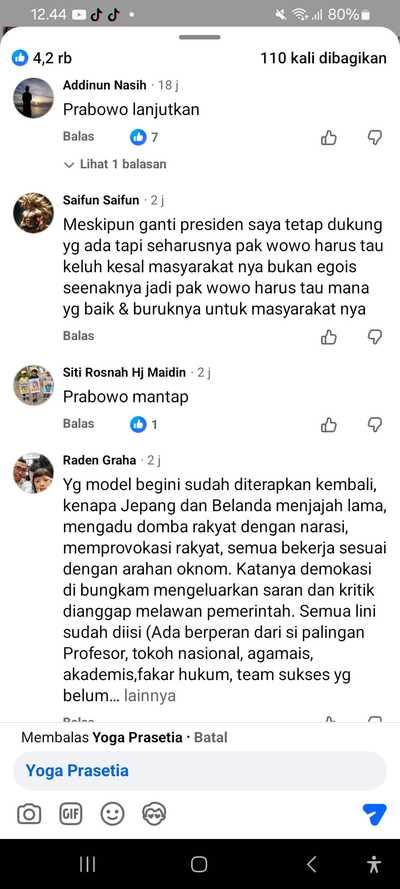This screenshot has width=400, height=889.
Task: Like Addinun Nasih's comment with thumbs up
Action: pyautogui.click(x=329, y=137)
